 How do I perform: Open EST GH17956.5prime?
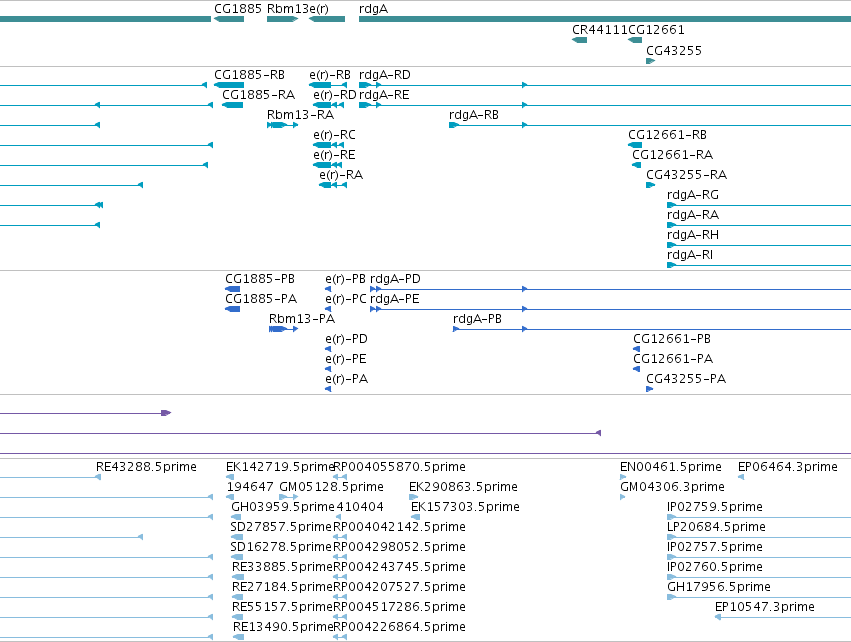(719, 587)
